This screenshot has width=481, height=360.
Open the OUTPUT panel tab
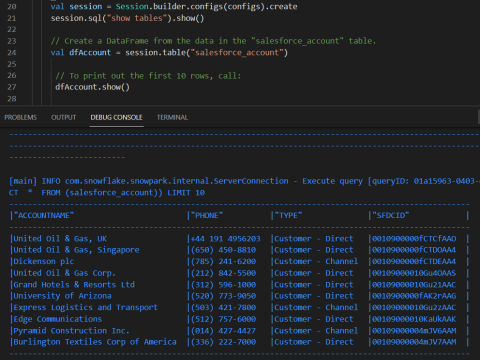coord(63,117)
